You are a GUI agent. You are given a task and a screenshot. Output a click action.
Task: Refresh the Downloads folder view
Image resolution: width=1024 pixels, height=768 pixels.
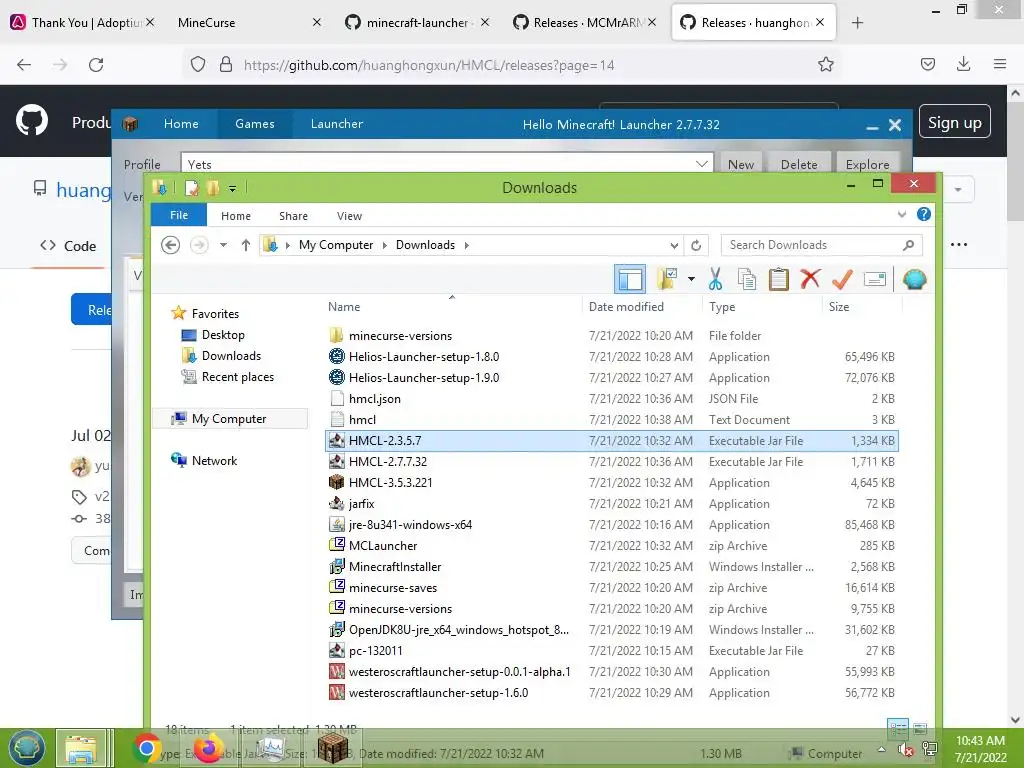coord(696,245)
